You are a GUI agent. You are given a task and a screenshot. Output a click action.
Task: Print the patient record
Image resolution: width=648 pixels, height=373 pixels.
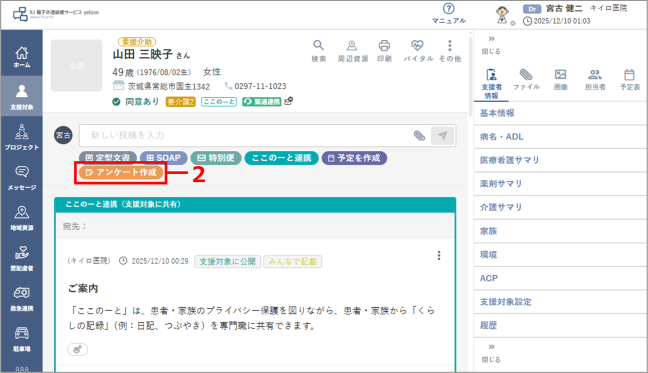tap(384, 51)
